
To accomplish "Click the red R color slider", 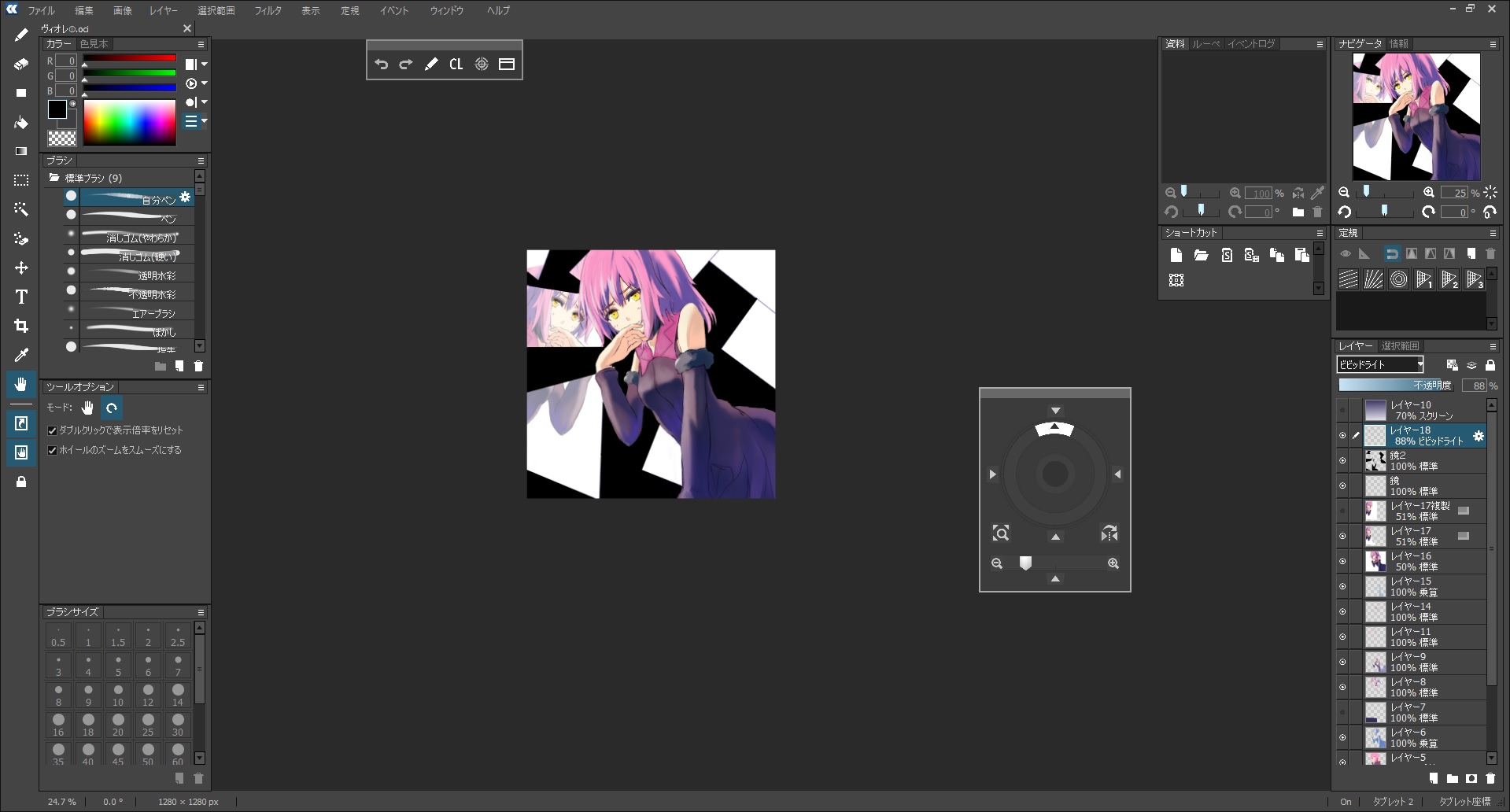I will click(130, 58).
